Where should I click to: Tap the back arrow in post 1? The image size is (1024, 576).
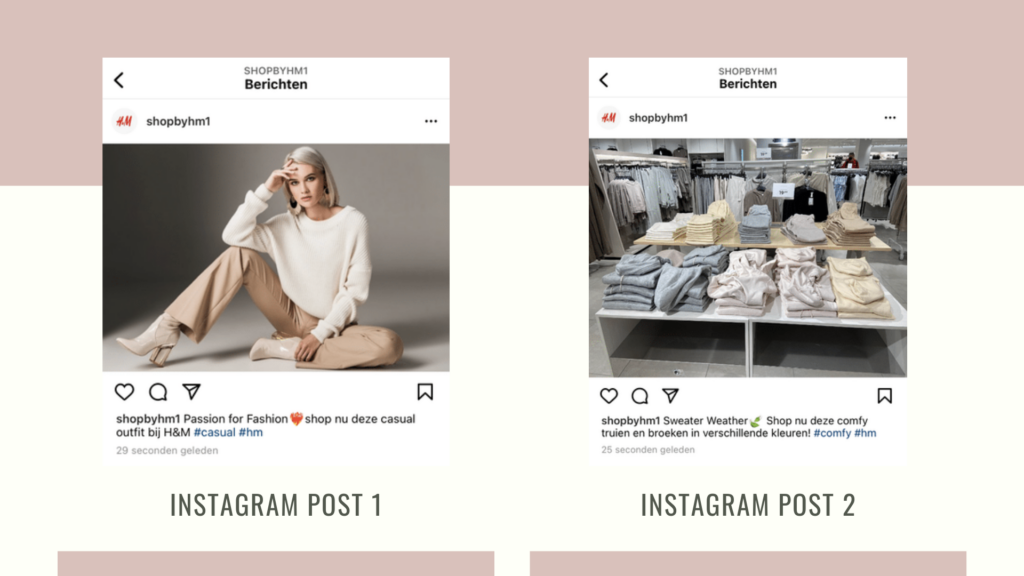click(x=119, y=80)
